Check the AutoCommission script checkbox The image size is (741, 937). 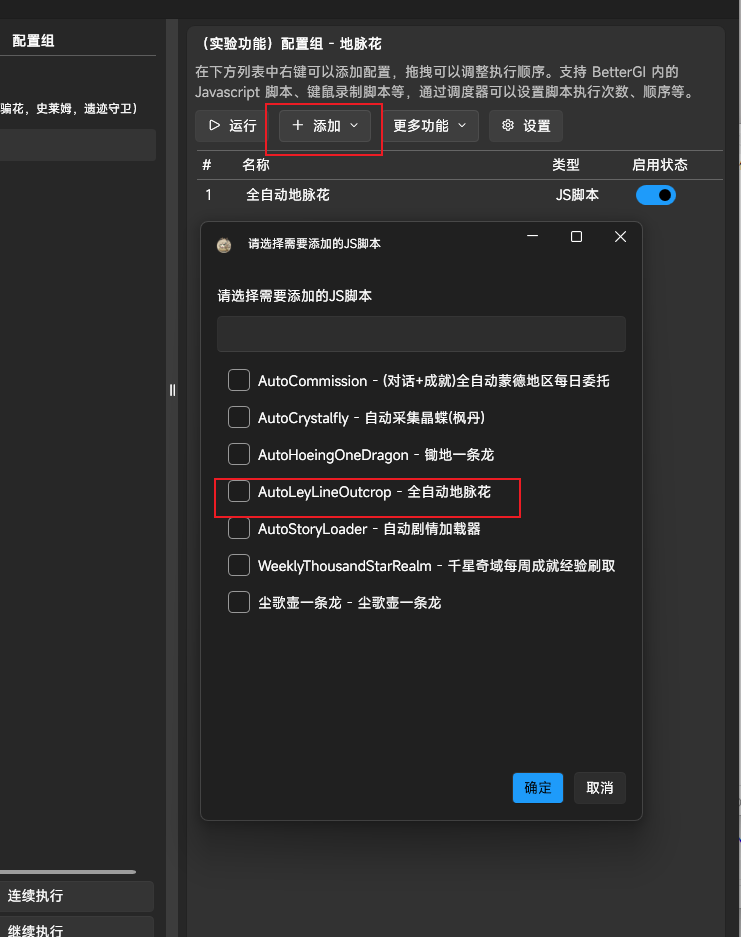(239, 380)
